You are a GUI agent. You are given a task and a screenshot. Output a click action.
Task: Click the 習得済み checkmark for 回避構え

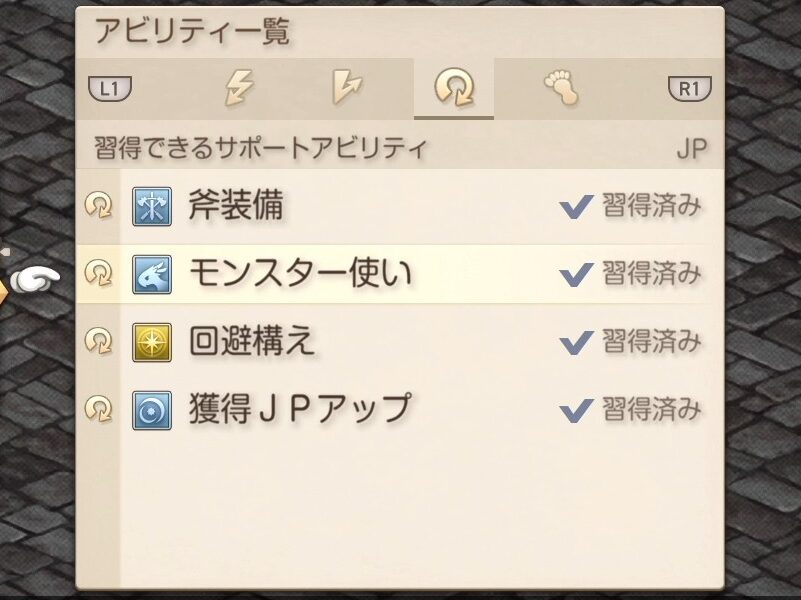point(576,343)
